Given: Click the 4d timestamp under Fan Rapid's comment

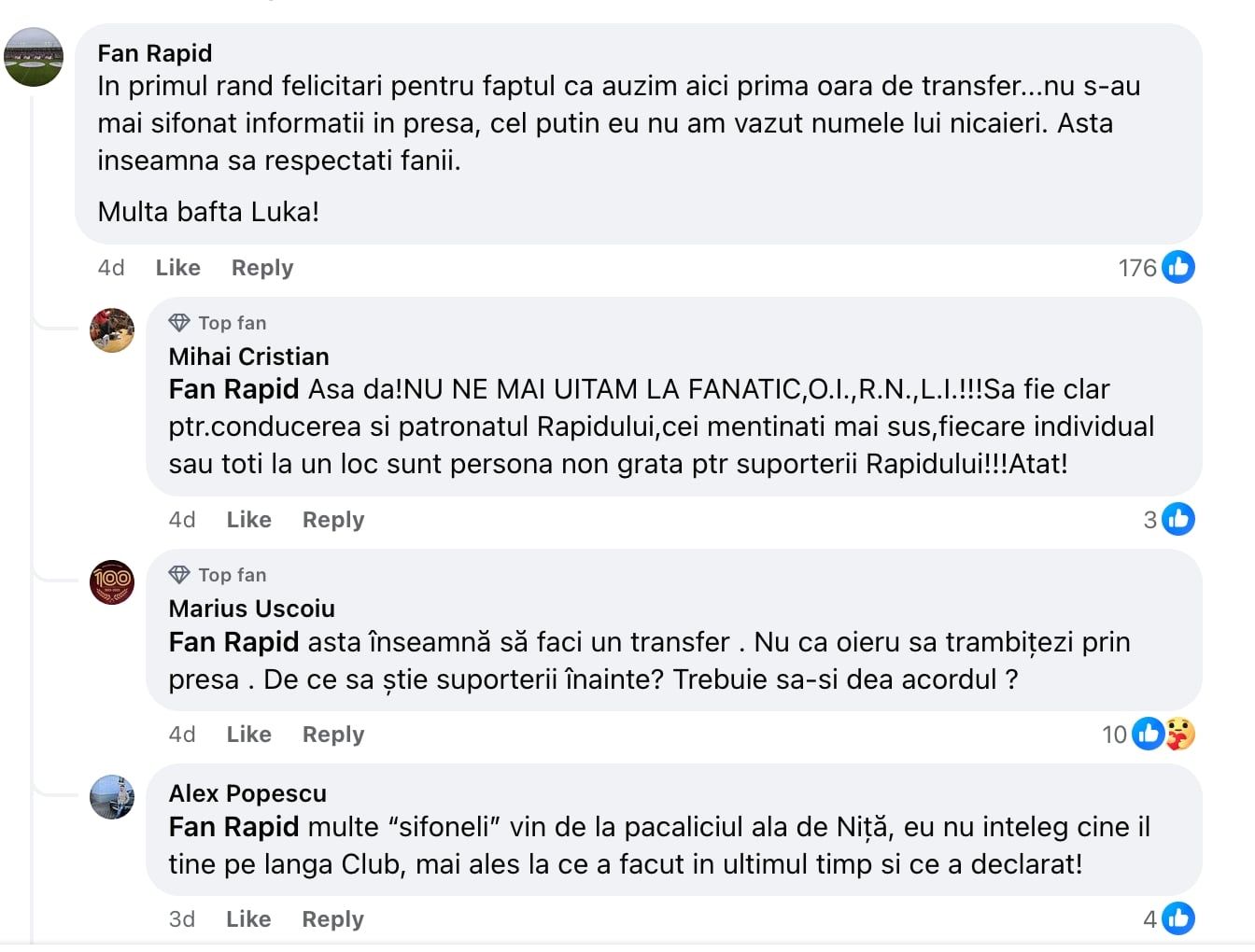Looking at the screenshot, I should 109,268.
